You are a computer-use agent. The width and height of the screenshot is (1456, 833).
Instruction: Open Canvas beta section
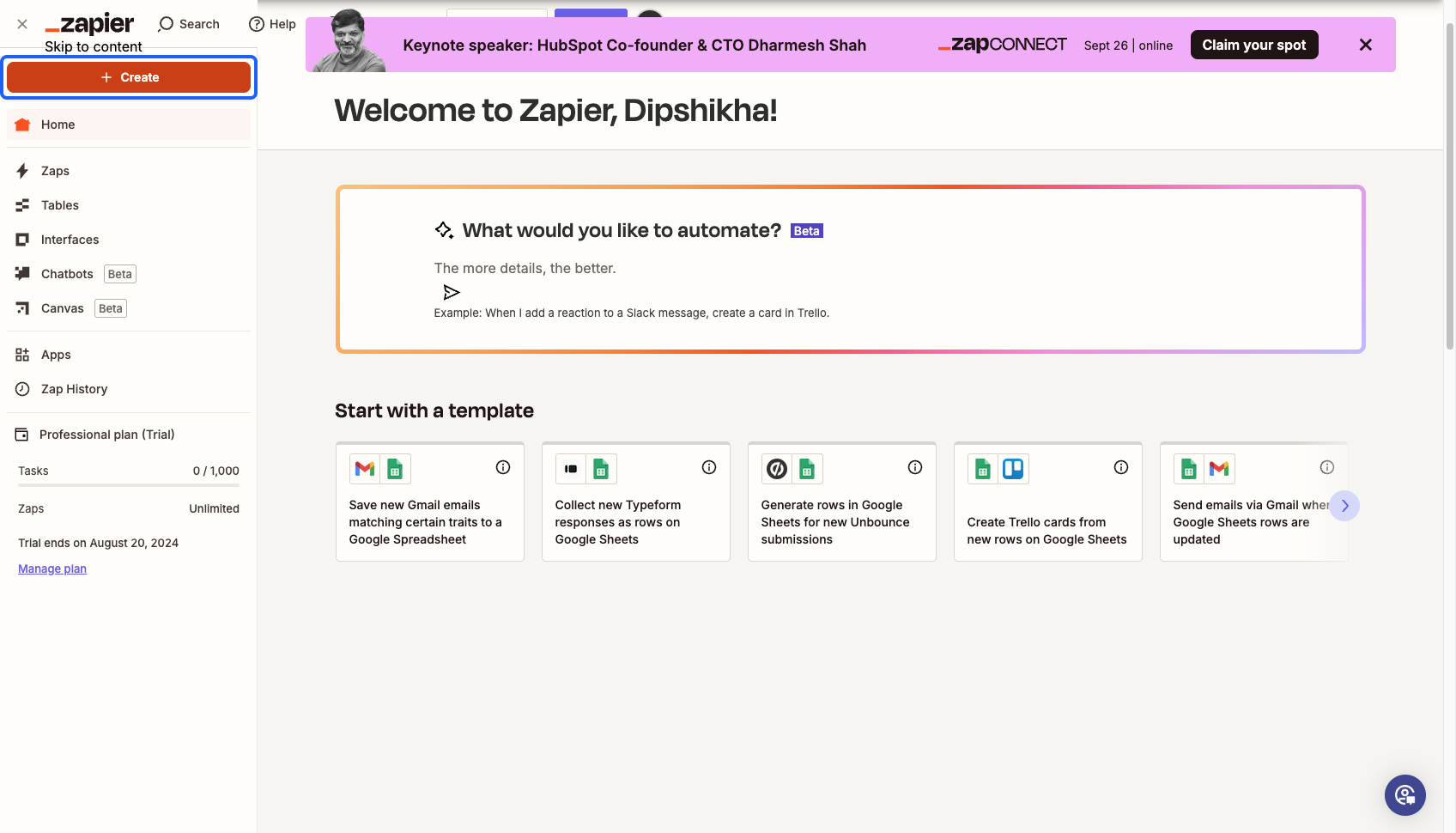tap(129, 308)
